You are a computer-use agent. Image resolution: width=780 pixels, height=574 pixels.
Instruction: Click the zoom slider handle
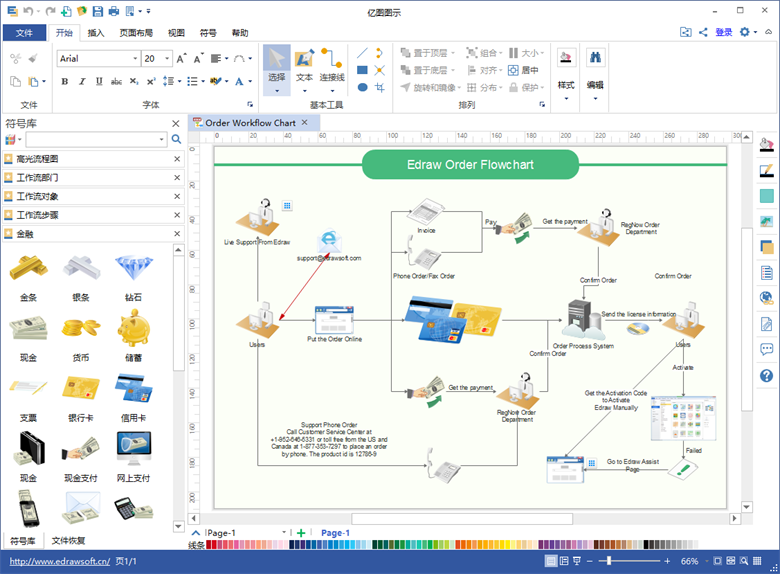pos(608,561)
